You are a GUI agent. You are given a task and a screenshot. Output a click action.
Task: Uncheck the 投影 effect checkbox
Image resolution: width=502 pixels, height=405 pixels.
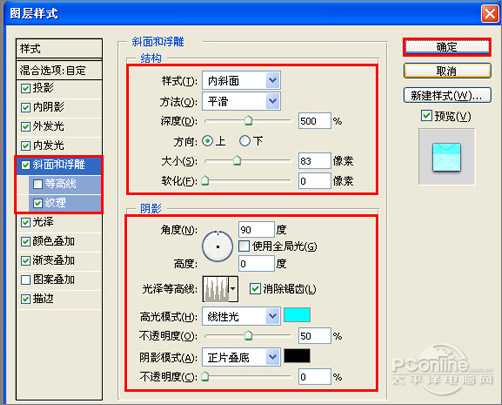pyautogui.click(x=26, y=88)
